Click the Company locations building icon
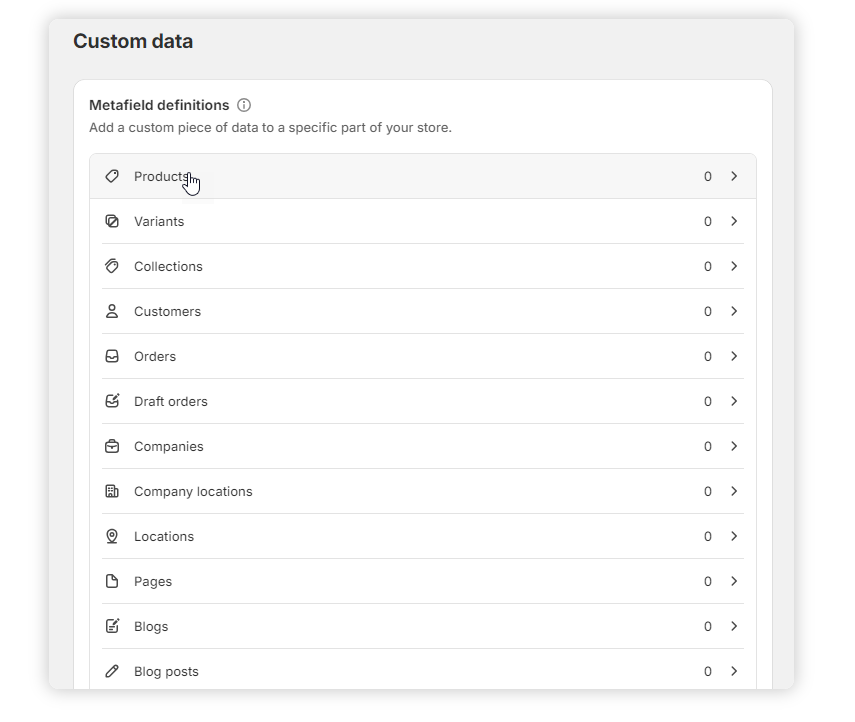The image size is (855, 722). tap(112, 491)
